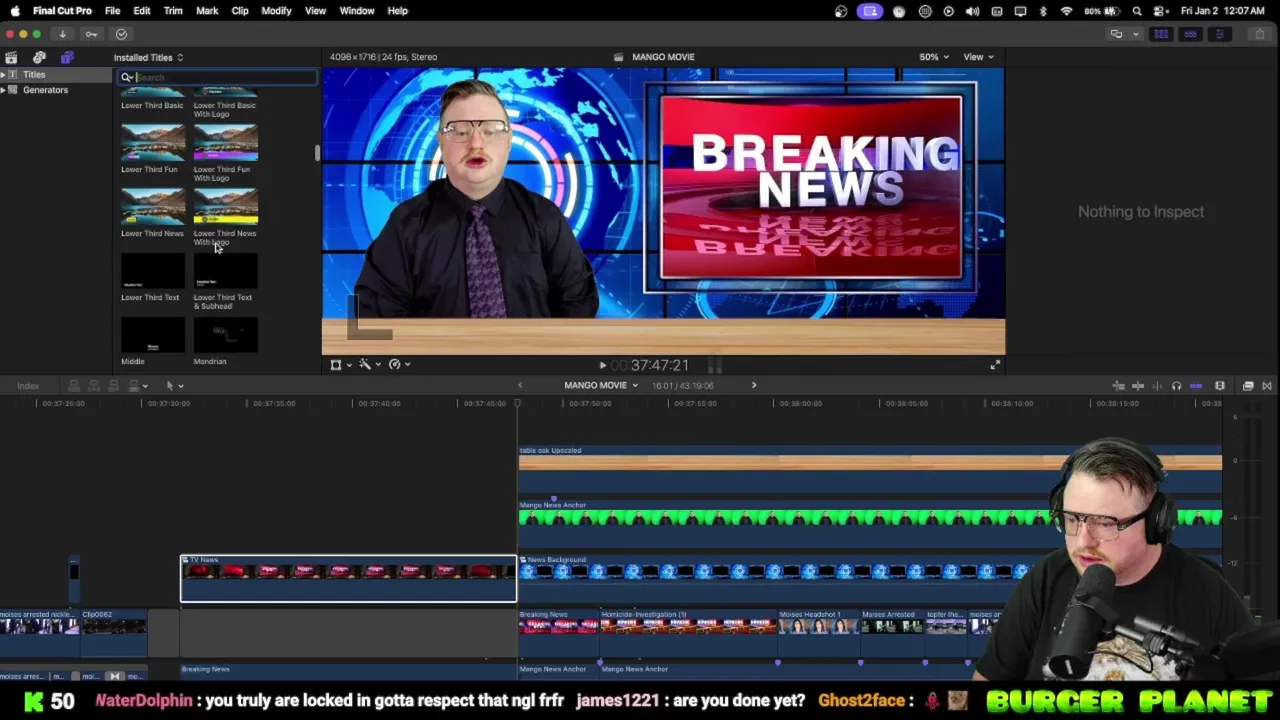This screenshot has width=1280, height=720.
Task: Show the Photos and Audio sidebar
Action: coord(39,57)
